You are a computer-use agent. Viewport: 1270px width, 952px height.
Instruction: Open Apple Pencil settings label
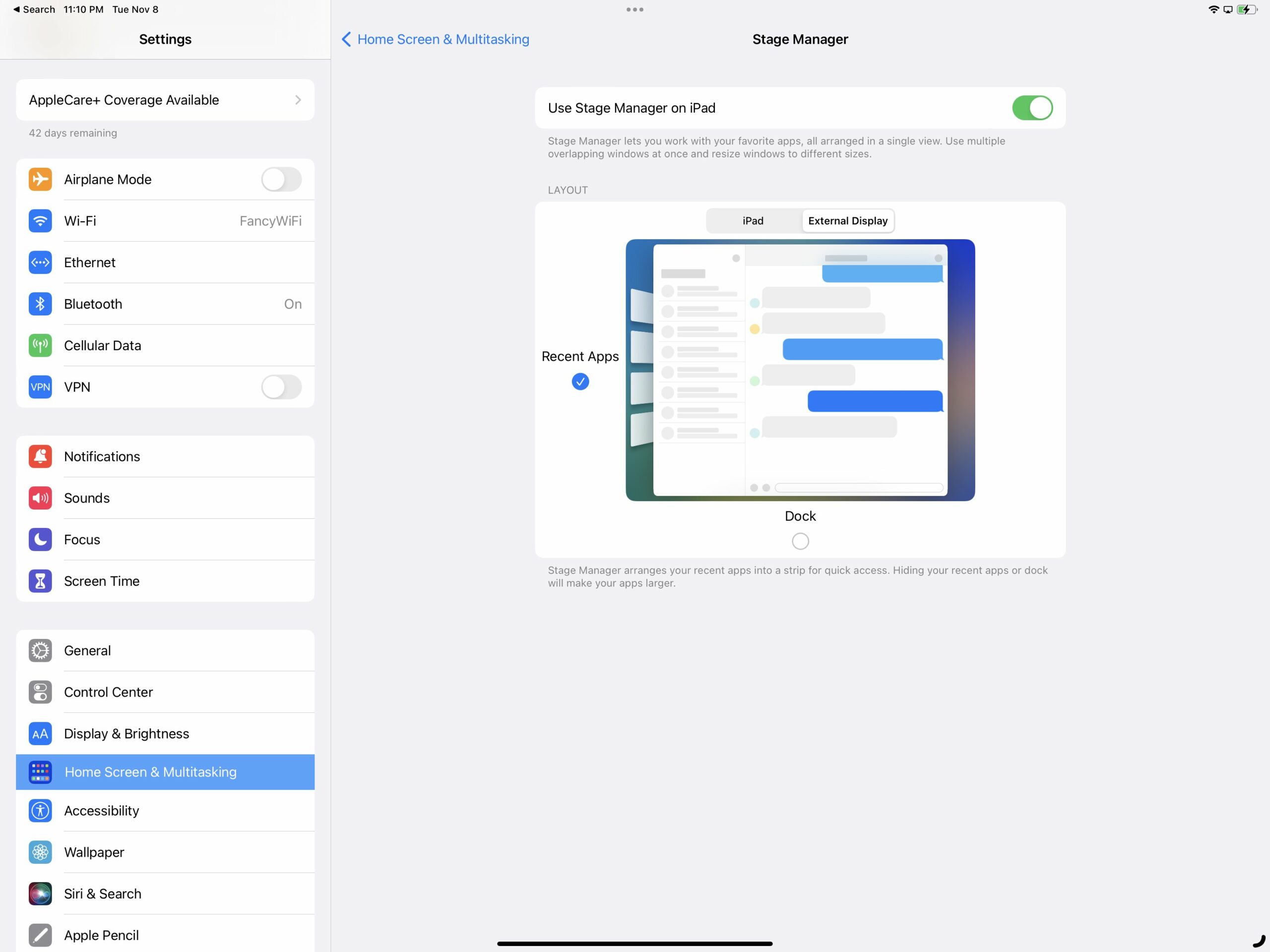[102, 935]
